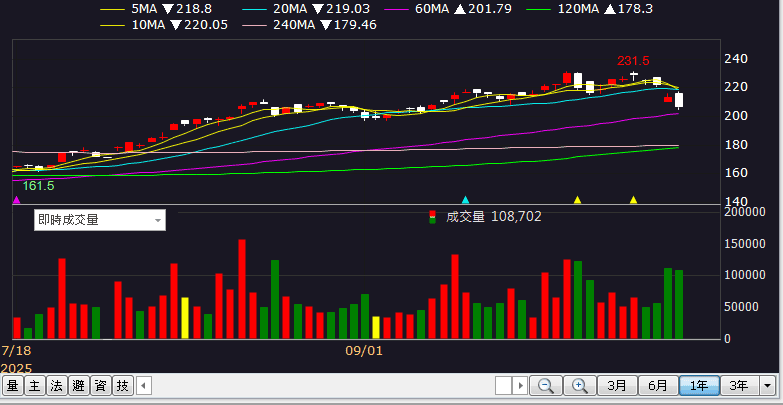Open the 法 institutional investors indicator button

coord(57,385)
